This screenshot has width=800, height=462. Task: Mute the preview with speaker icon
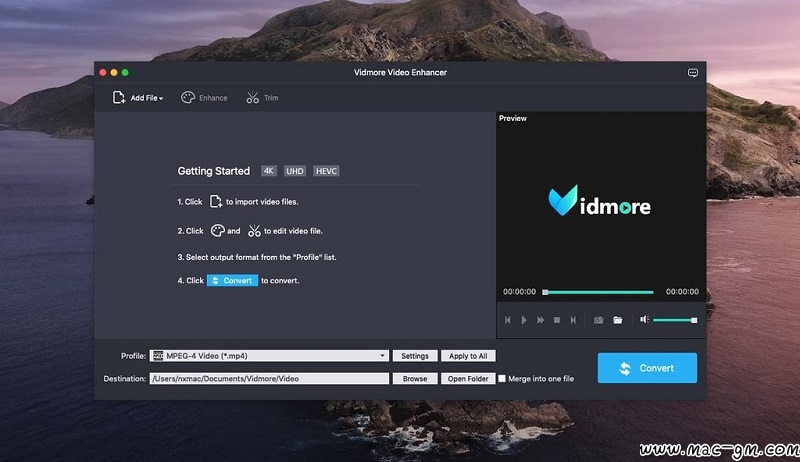click(644, 319)
